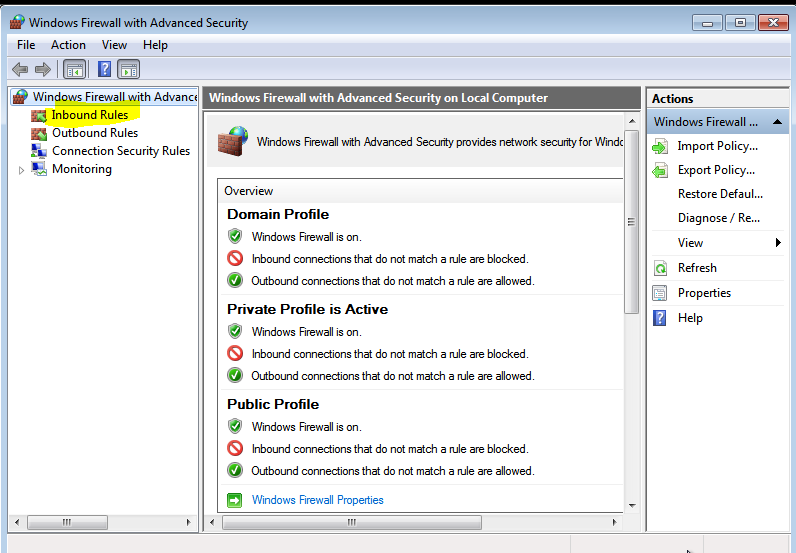Viewport: 796px width, 553px height.
Task: Click the blue Help toolbar icon
Action: tap(104, 69)
